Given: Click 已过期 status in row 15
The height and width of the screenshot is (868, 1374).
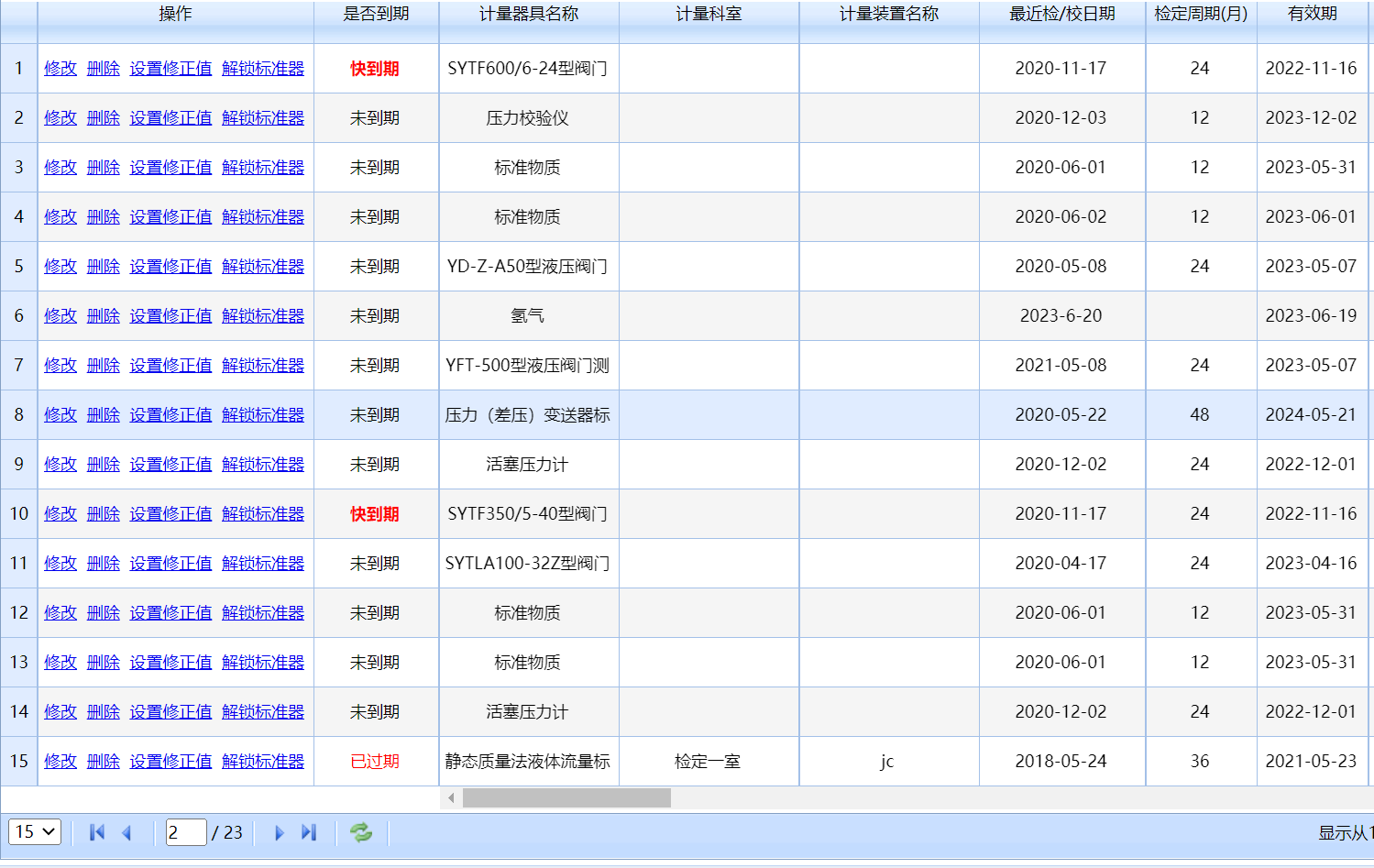Looking at the screenshot, I should pyautogui.click(x=375, y=762).
